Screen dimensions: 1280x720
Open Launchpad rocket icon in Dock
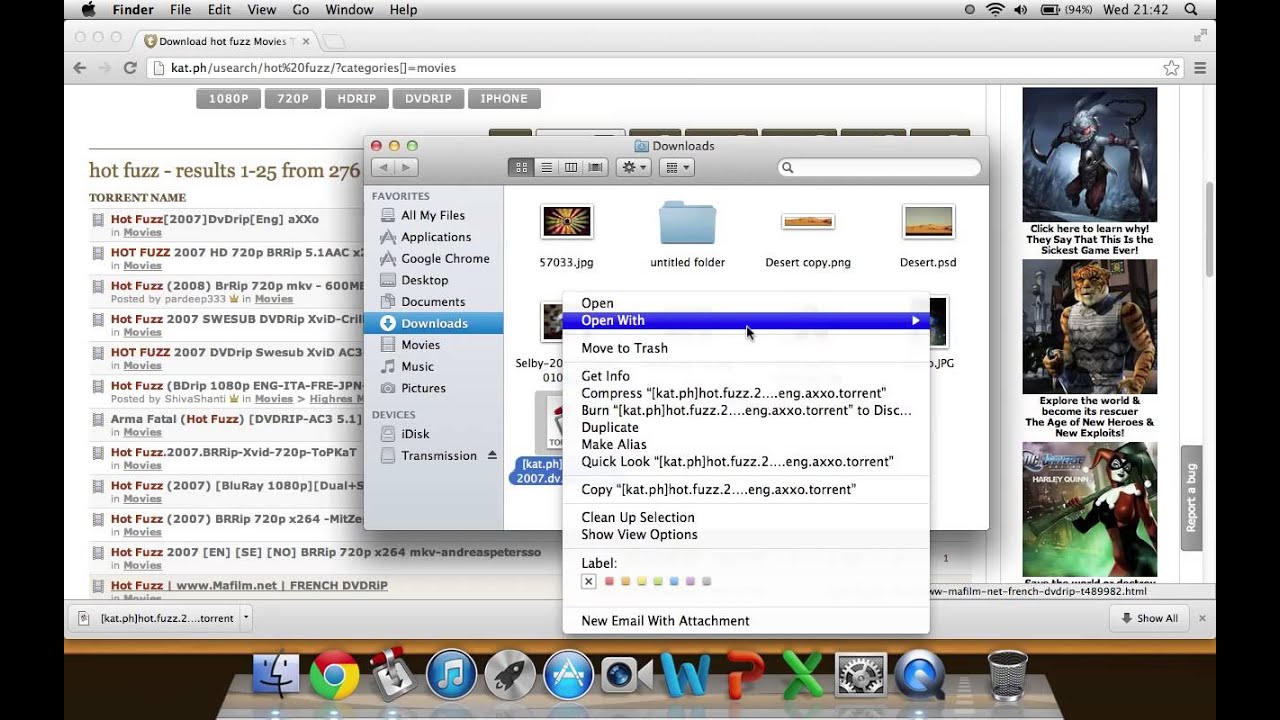(x=510, y=676)
